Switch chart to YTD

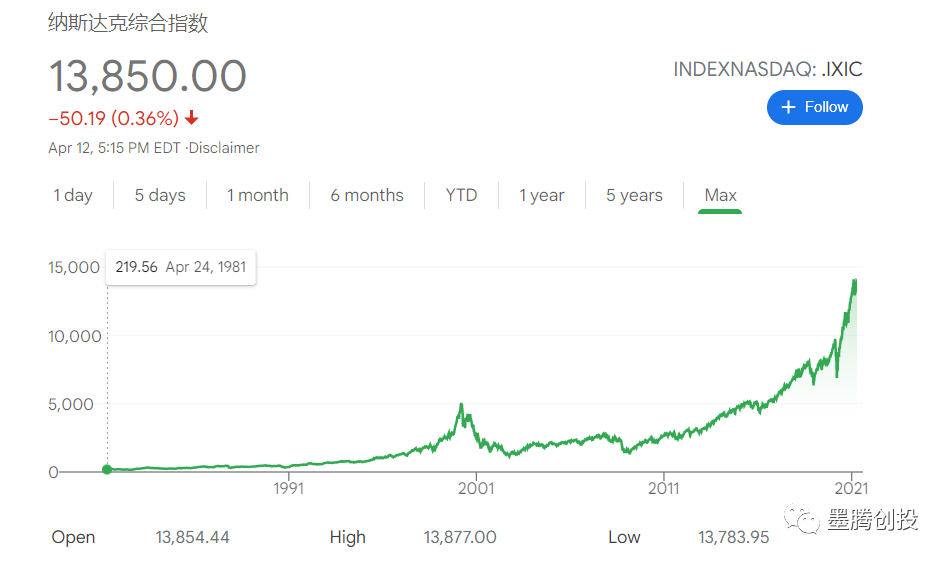pyautogui.click(x=461, y=195)
